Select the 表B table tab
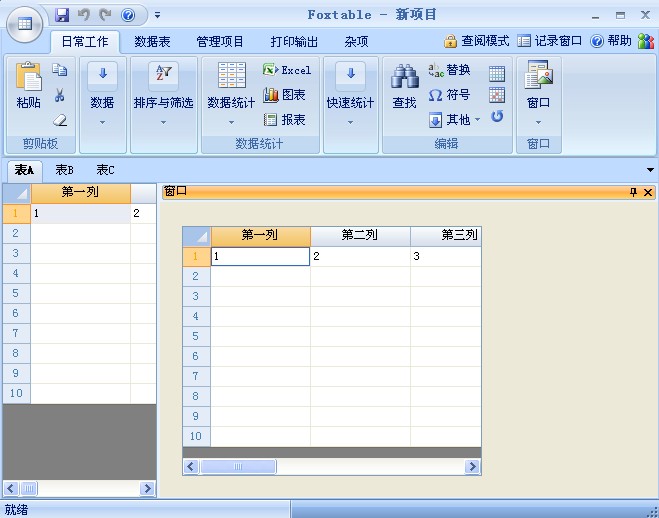 point(64,170)
